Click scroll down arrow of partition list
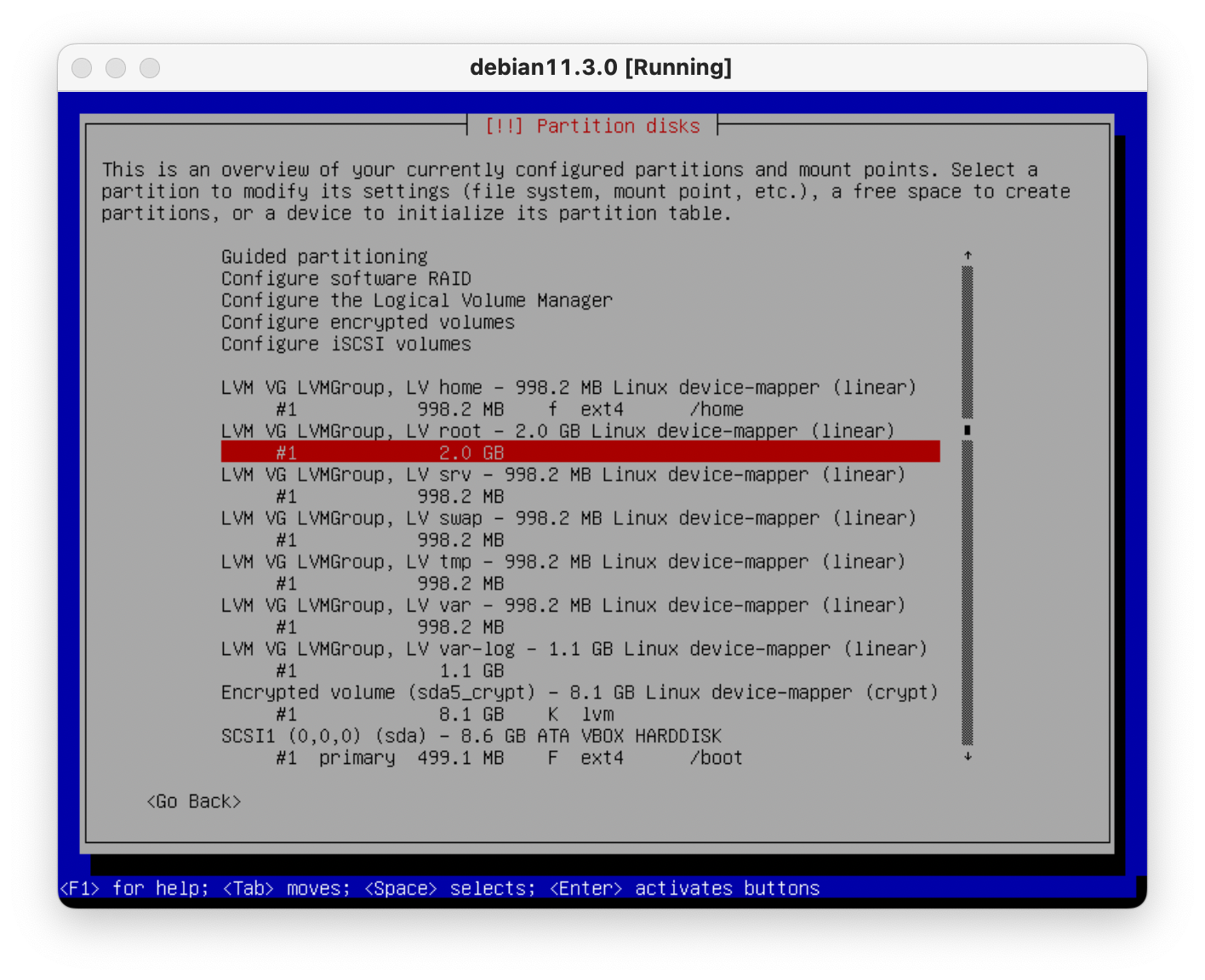Image resolution: width=1205 pixels, height=980 pixels. [968, 756]
